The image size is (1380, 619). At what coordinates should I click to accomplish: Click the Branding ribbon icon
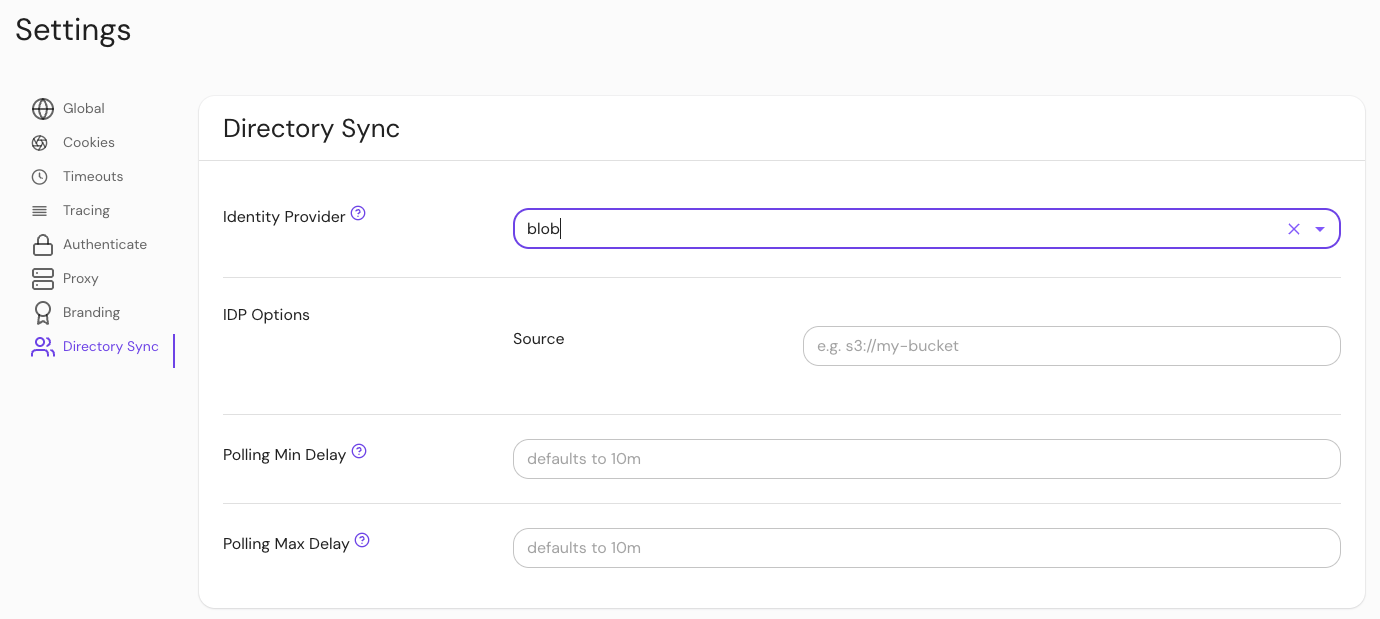pos(42,312)
